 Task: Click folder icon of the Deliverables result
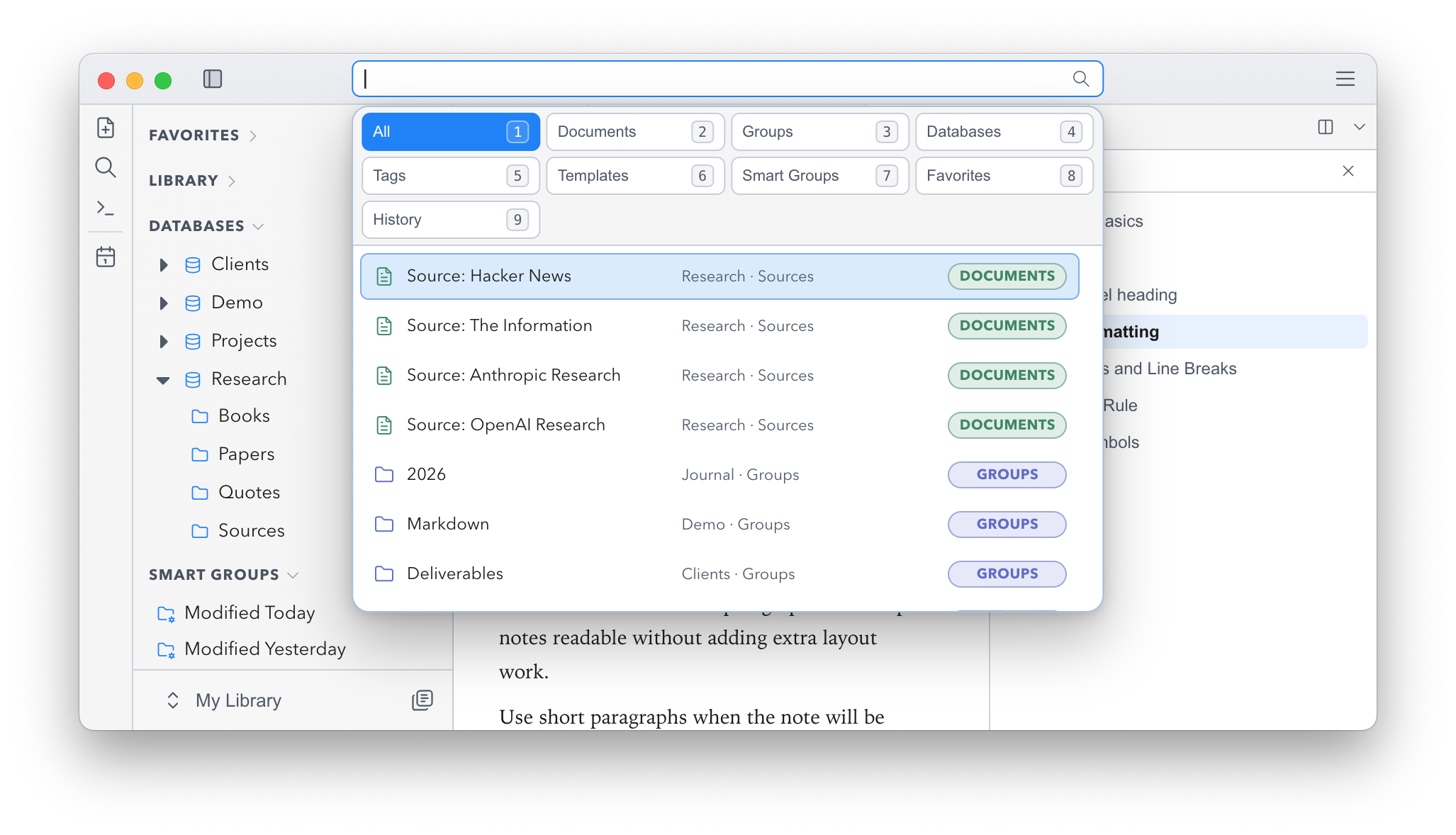(x=384, y=573)
